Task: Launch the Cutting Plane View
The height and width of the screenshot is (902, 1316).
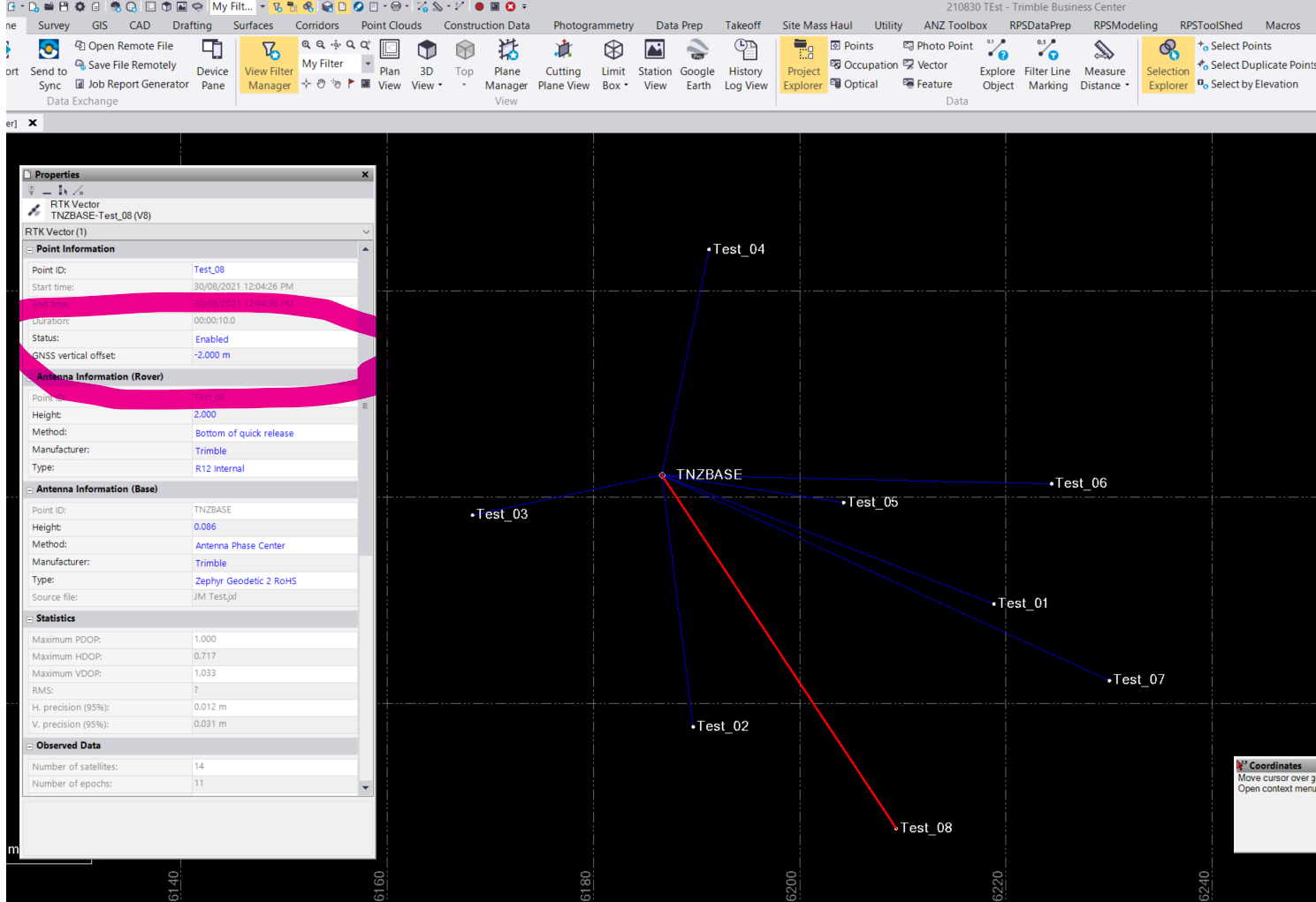Action: pyautogui.click(x=563, y=64)
